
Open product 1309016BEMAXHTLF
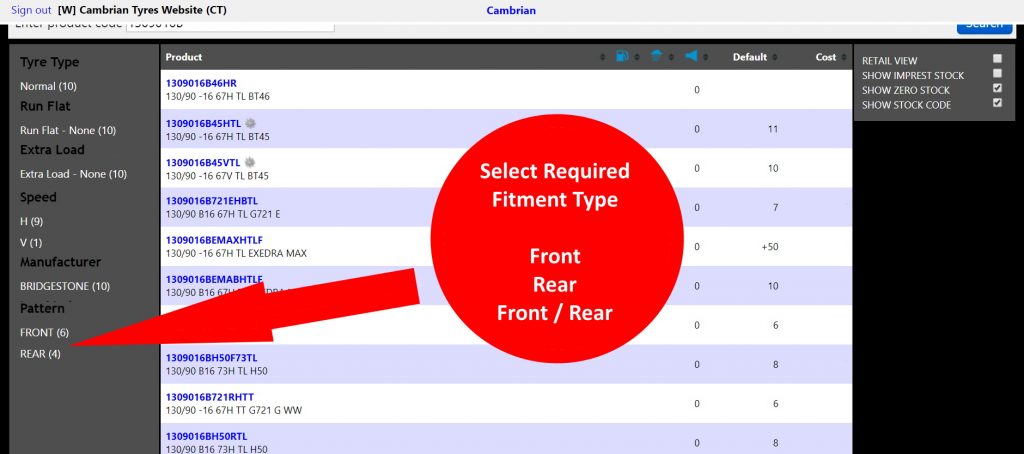click(214, 240)
